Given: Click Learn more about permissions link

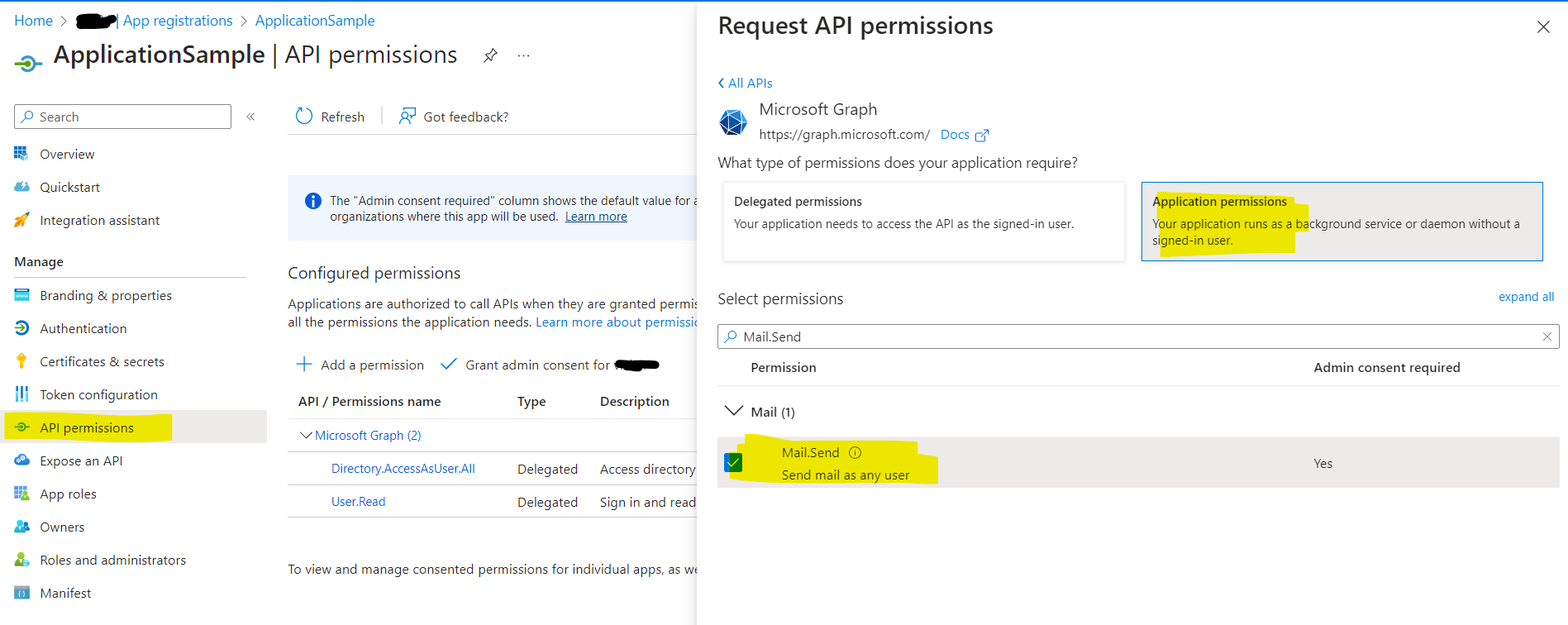Looking at the screenshot, I should (616, 322).
